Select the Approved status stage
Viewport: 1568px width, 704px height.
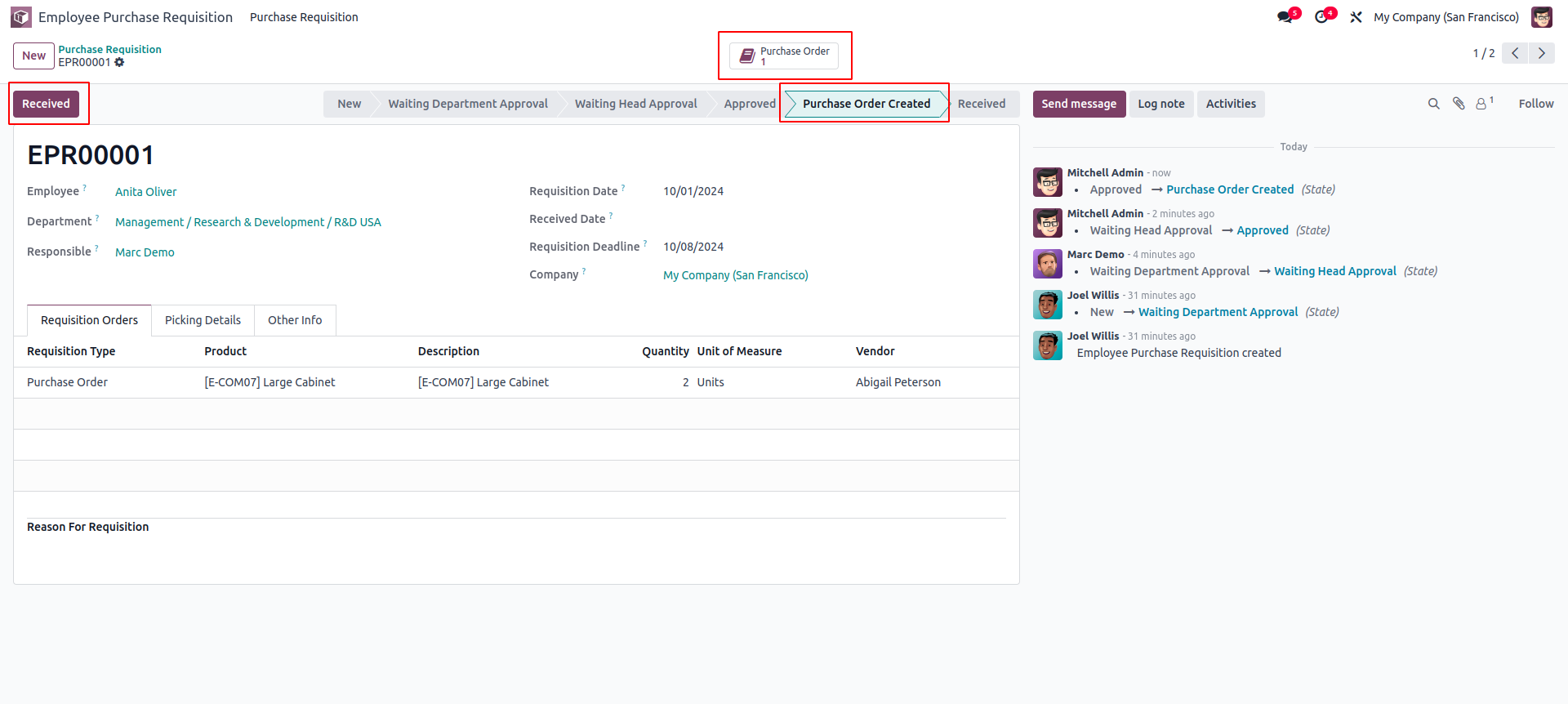click(750, 104)
